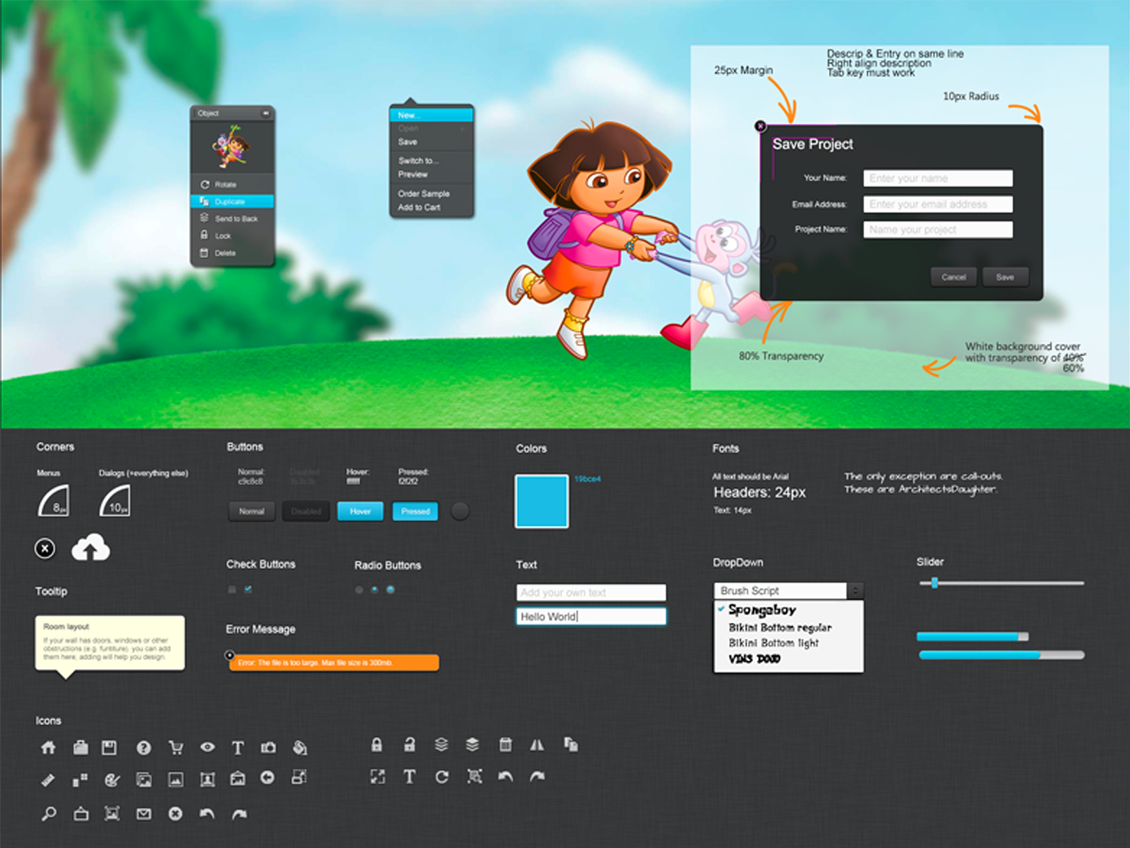Tick the unchecked gray check button

[x=232, y=589]
